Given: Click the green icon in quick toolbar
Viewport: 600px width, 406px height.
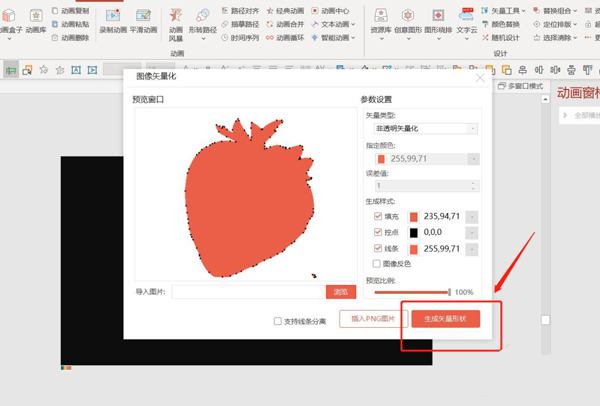Looking at the screenshot, I should pyautogui.click(x=11, y=70).
